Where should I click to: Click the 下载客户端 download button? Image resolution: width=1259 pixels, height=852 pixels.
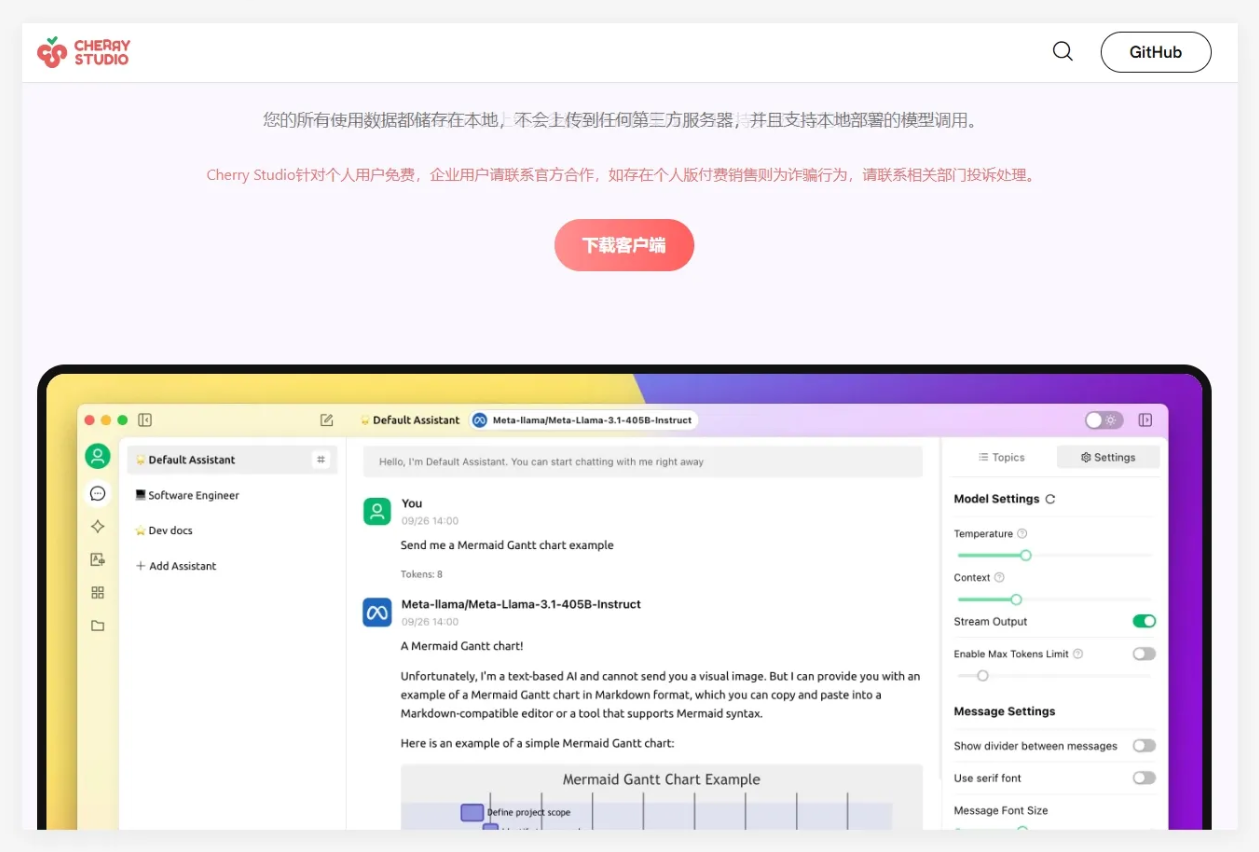[x=624, y=245]
